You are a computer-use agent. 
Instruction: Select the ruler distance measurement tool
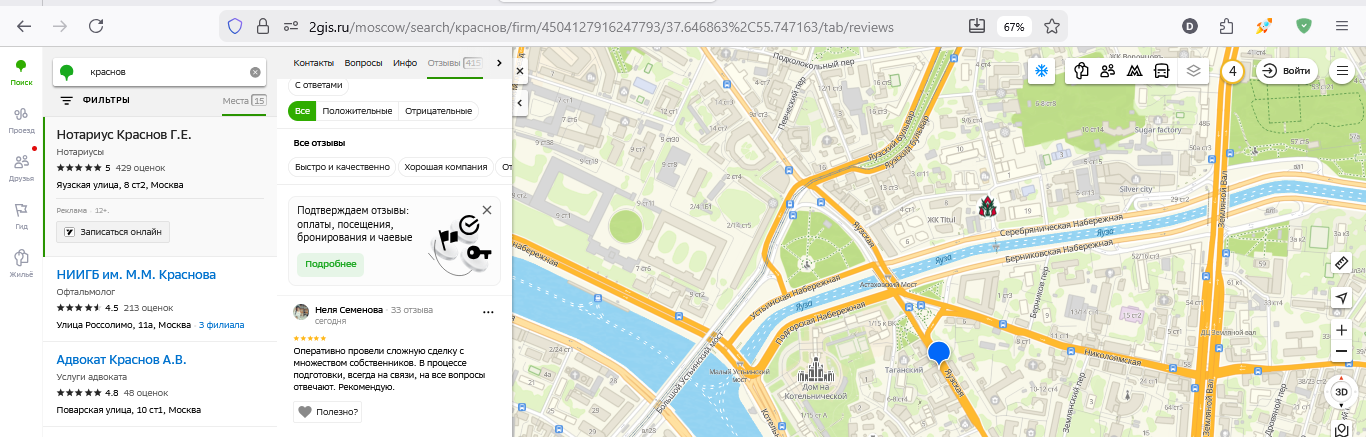pyautogui.click(x=1342, y=263)
